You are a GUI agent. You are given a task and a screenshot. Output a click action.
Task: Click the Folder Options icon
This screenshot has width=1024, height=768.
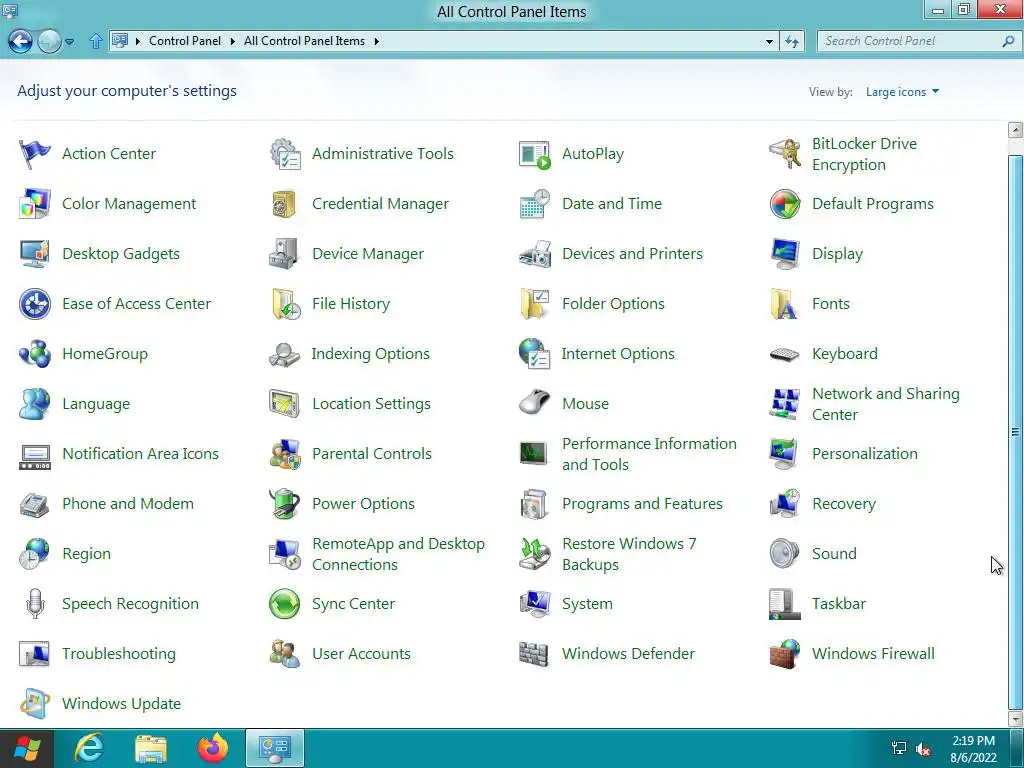pyautogui.click(x=534, y=304)
